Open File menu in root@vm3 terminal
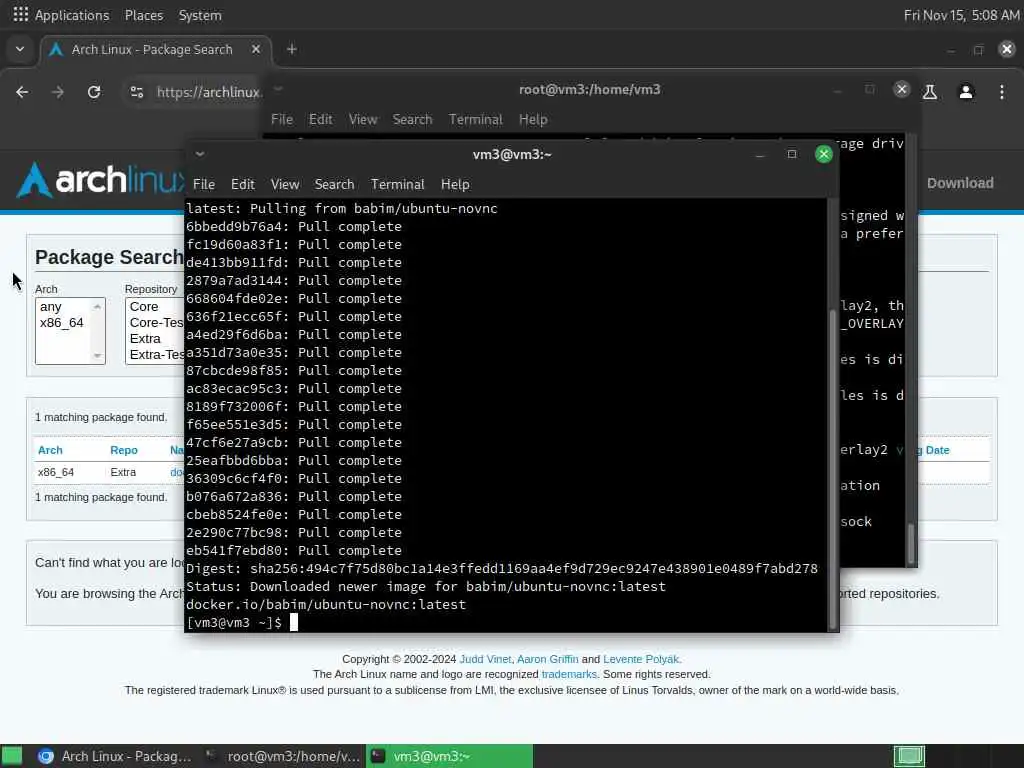 tap(281, 119)
